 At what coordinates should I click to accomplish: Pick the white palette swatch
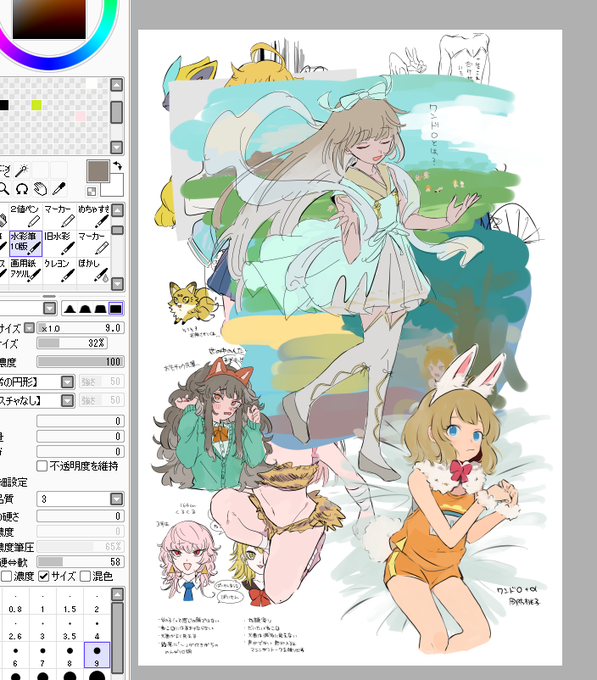tap(91, 83)
